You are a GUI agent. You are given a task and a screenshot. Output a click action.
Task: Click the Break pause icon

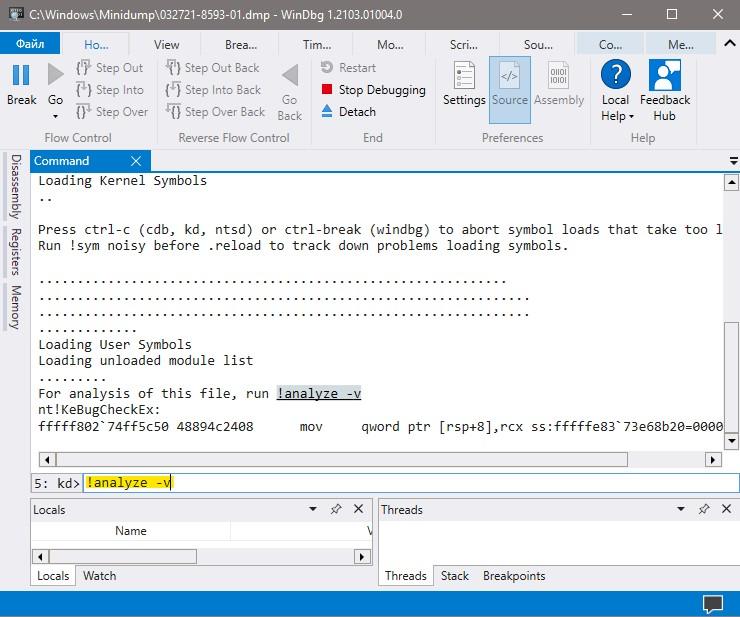pos(20,76)
